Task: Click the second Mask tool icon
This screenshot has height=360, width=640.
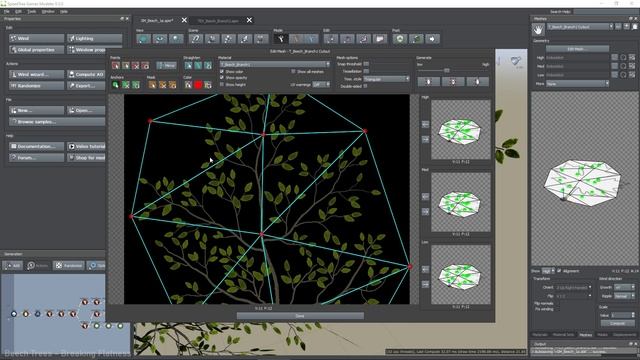Action: click(162, 85)
